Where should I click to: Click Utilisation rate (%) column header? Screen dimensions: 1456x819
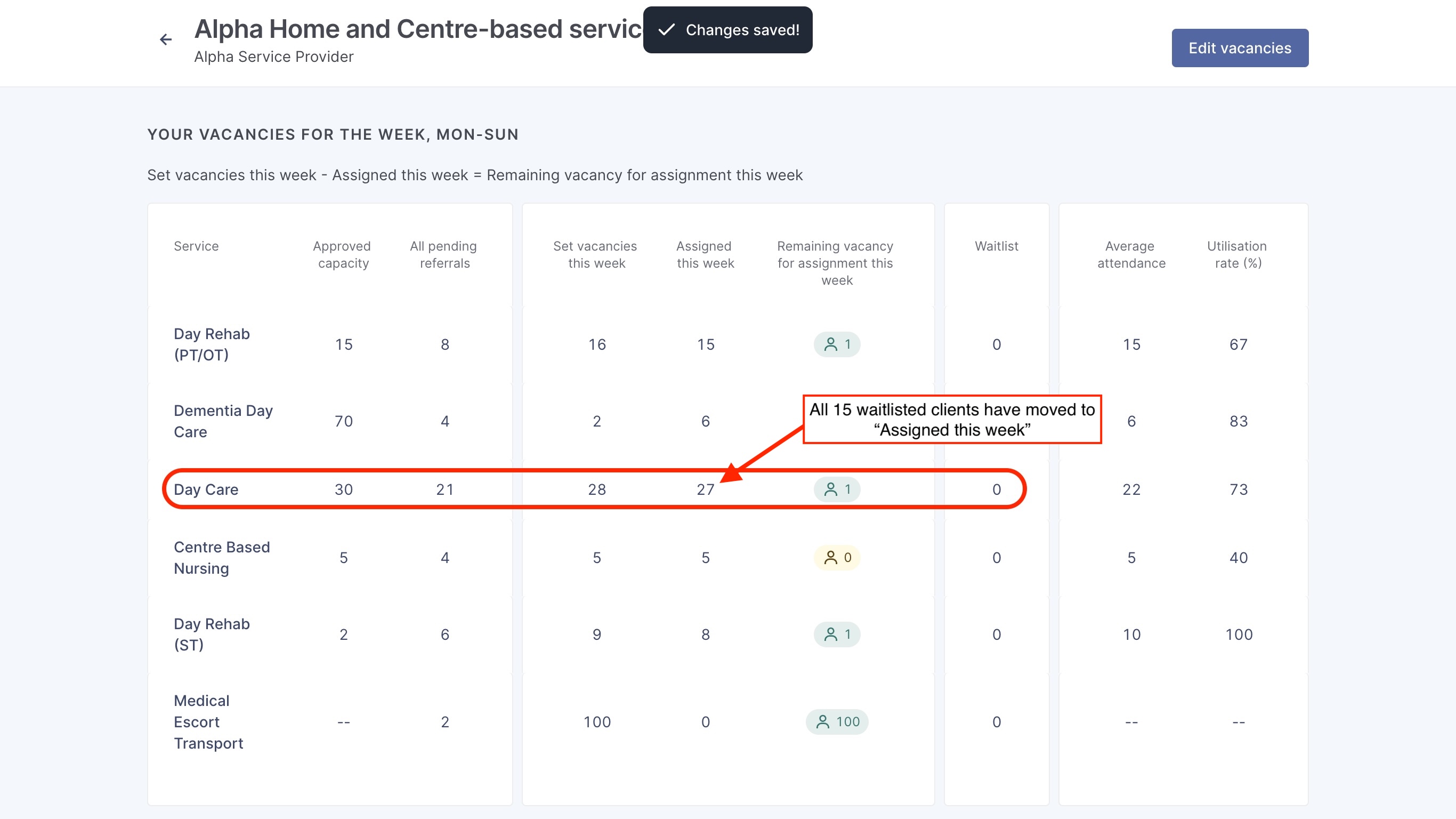[1237, 254]
